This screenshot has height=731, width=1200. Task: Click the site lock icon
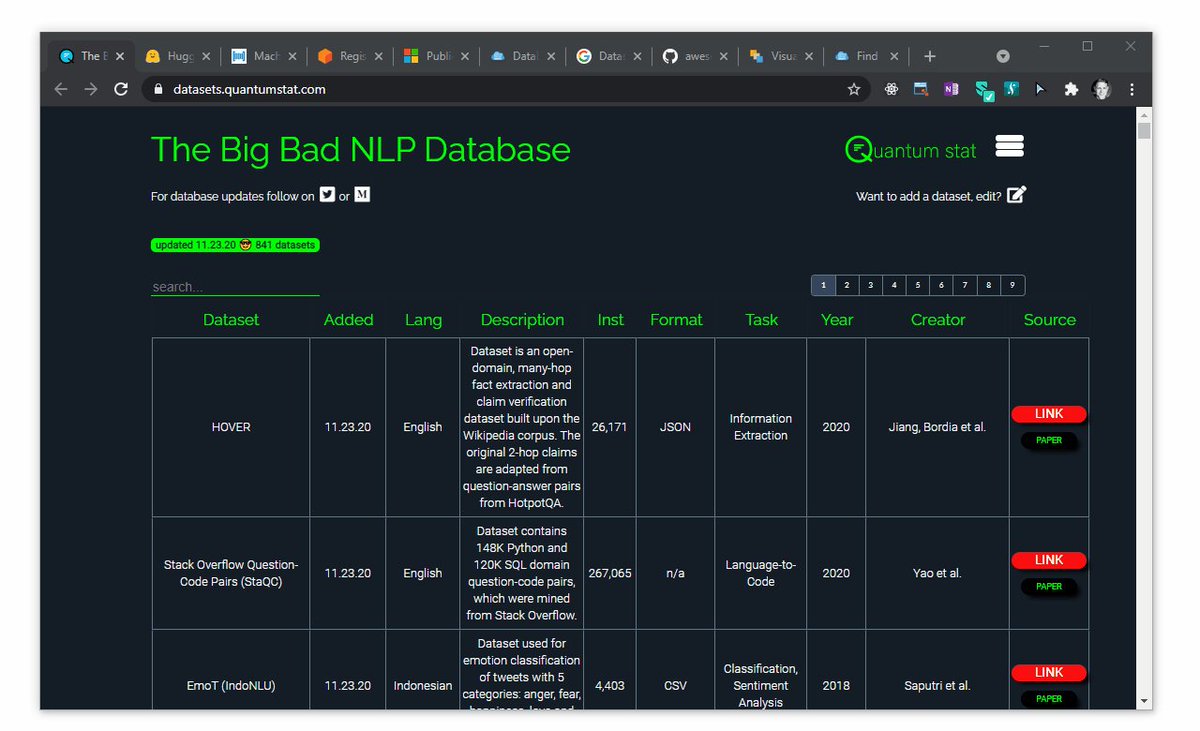click(157, 89)
